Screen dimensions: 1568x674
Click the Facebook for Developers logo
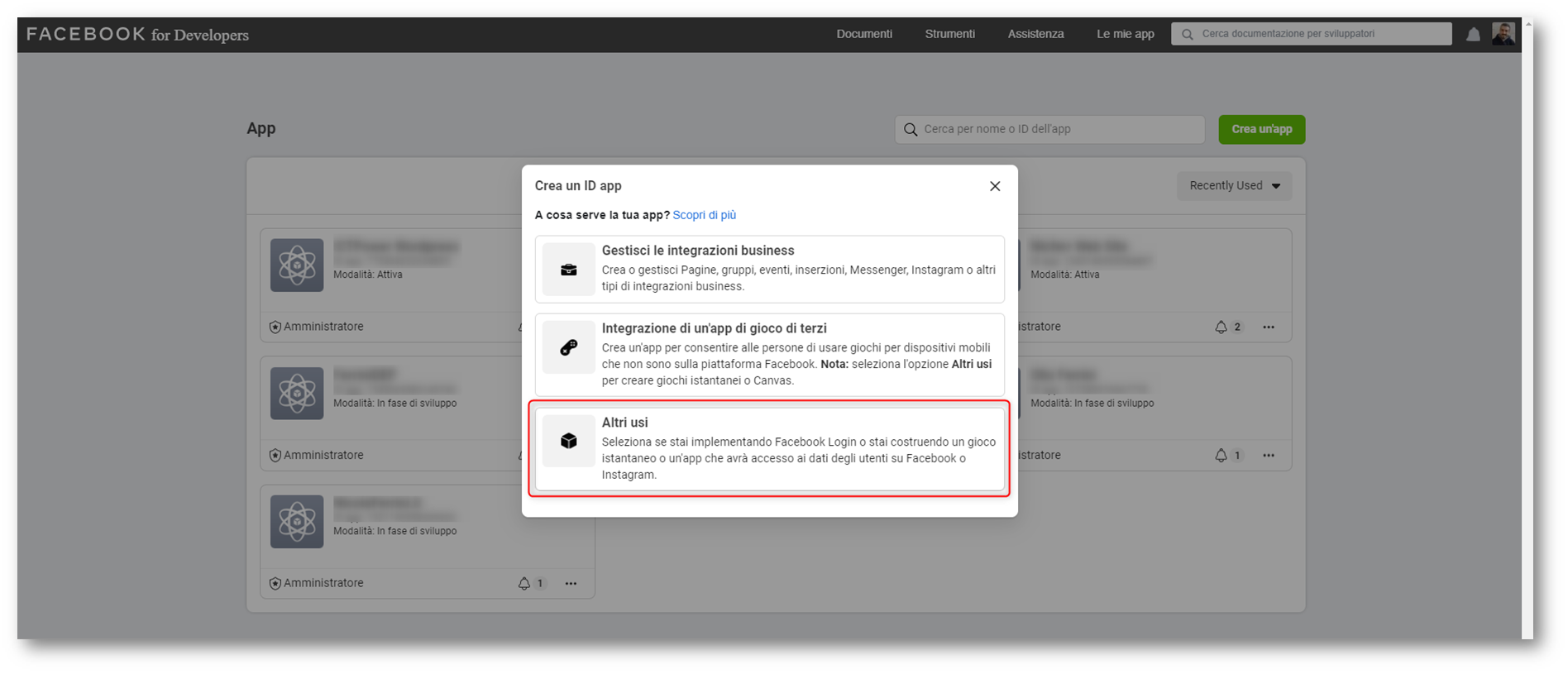(137, 34)
